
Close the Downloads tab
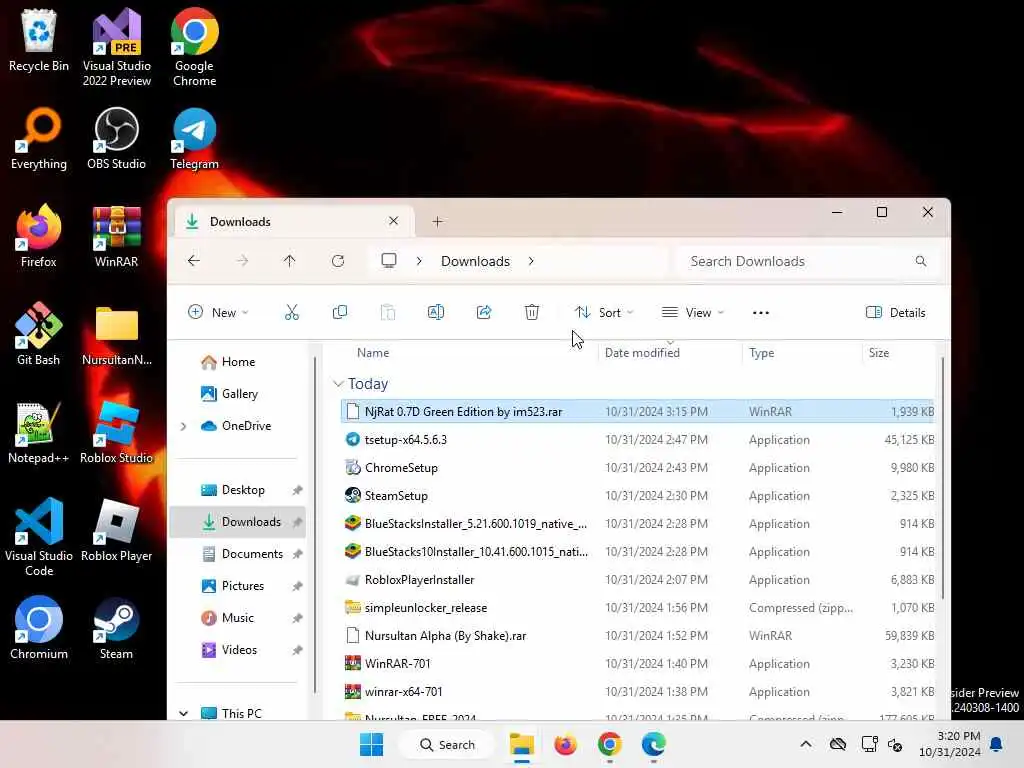point(393,221)
